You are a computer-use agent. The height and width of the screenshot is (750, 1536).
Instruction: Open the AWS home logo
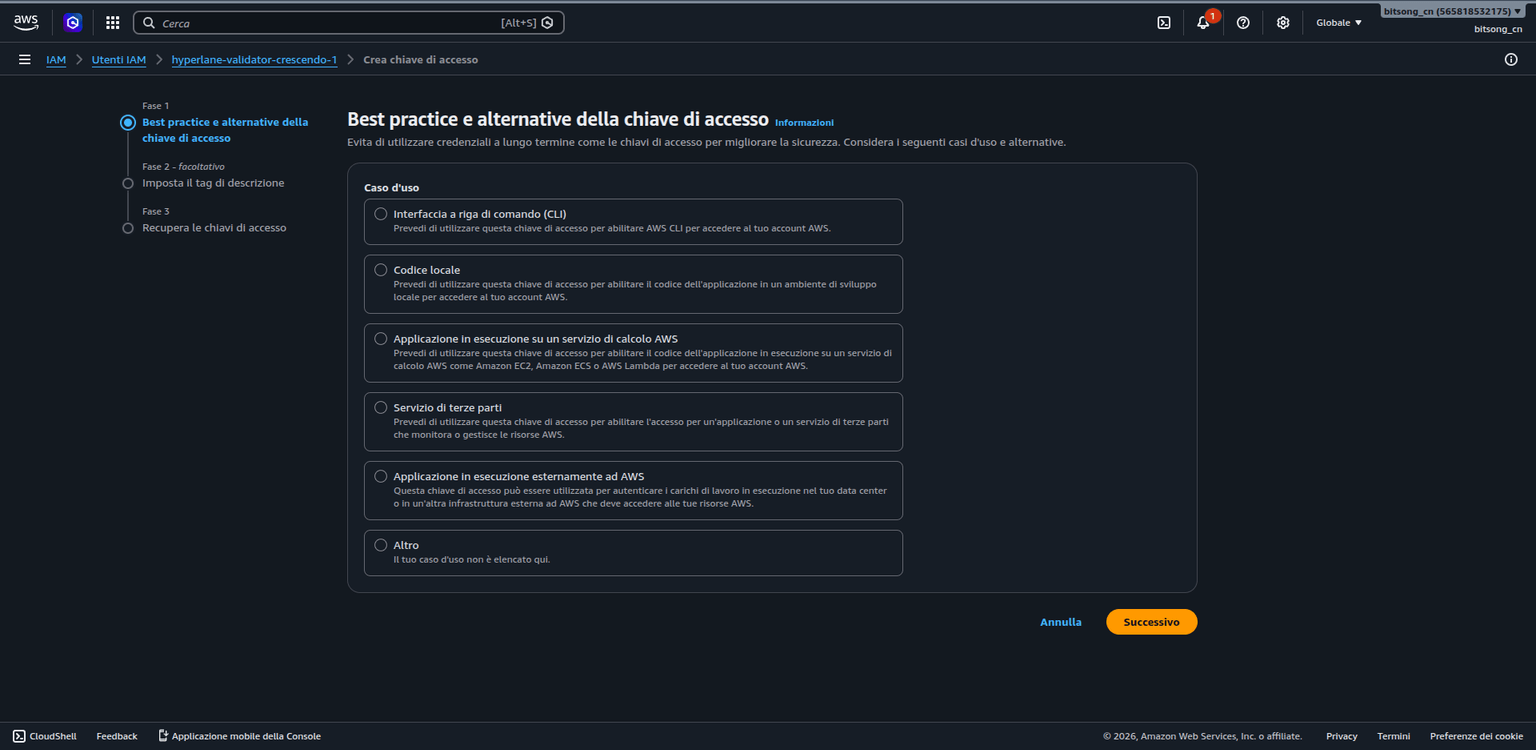pyautogui.click(x=26, y=22)
